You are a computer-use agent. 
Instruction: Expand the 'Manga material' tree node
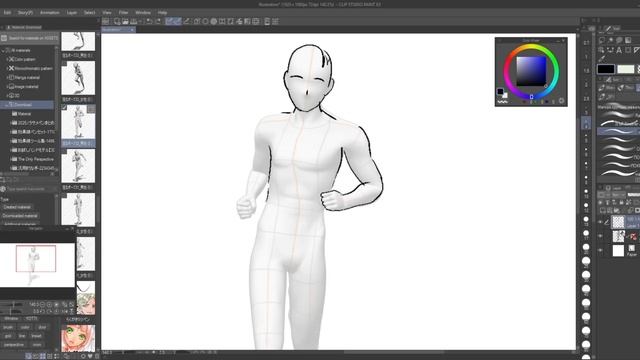pyautogui.click(x=7, y=77)
